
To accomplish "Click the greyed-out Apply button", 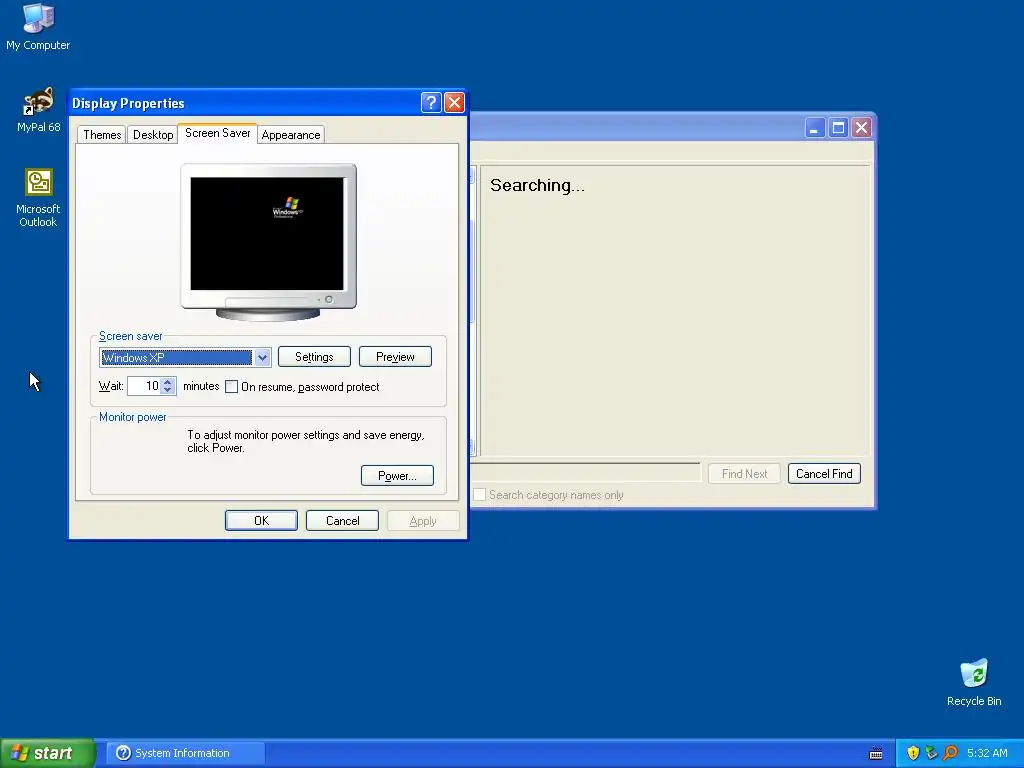I will point(423,520).
